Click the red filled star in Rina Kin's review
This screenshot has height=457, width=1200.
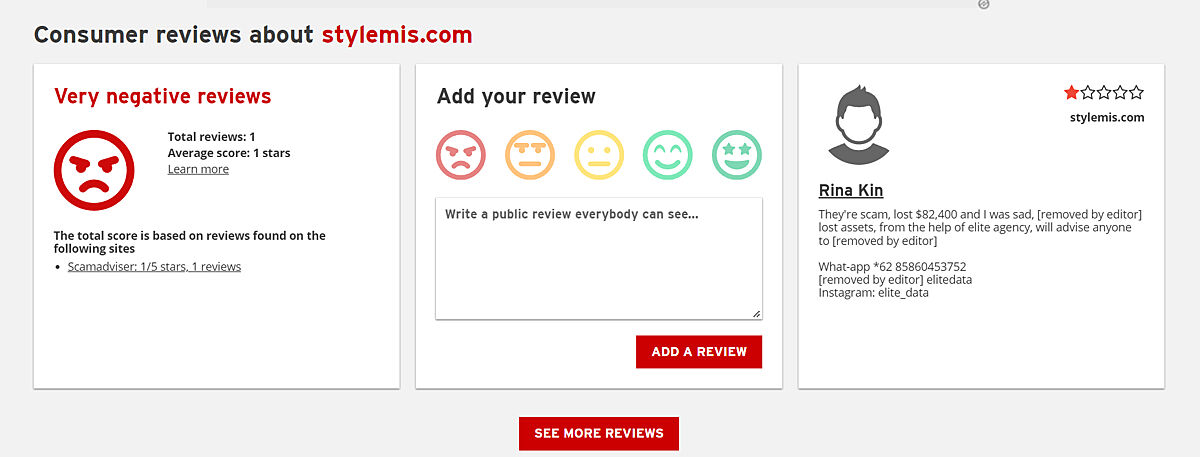coord(1072,93)
